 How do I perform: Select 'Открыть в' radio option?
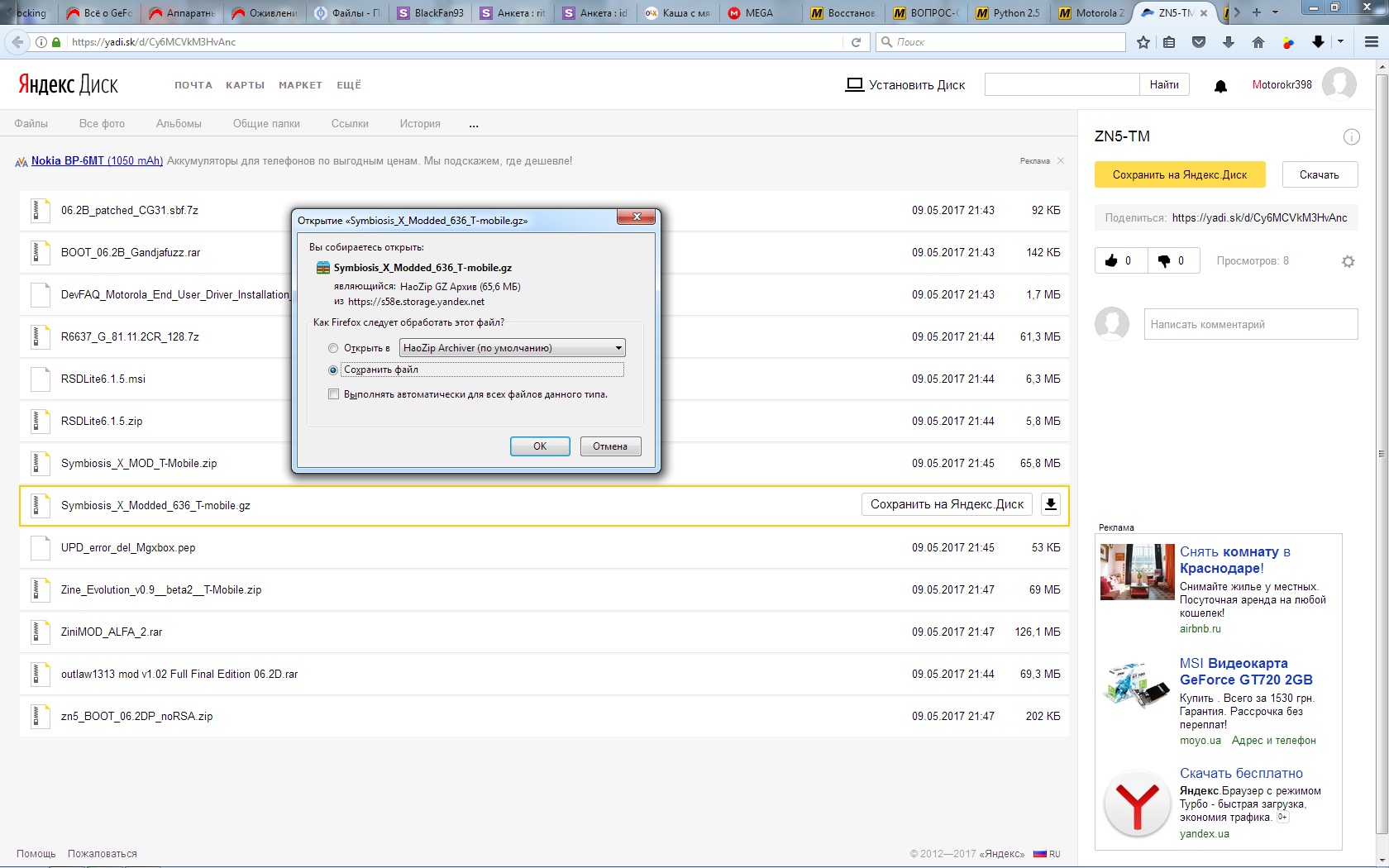(333, 348)
